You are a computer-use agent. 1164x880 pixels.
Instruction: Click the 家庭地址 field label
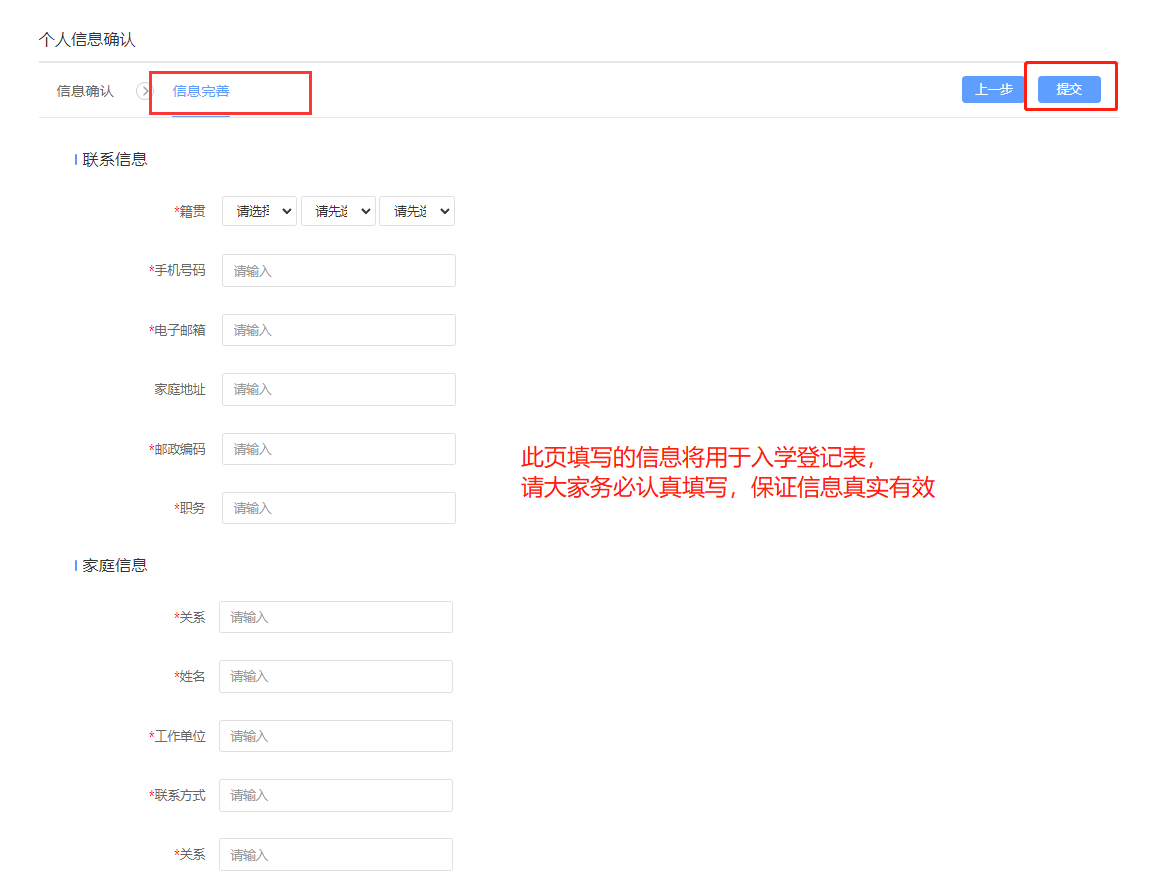180,389
